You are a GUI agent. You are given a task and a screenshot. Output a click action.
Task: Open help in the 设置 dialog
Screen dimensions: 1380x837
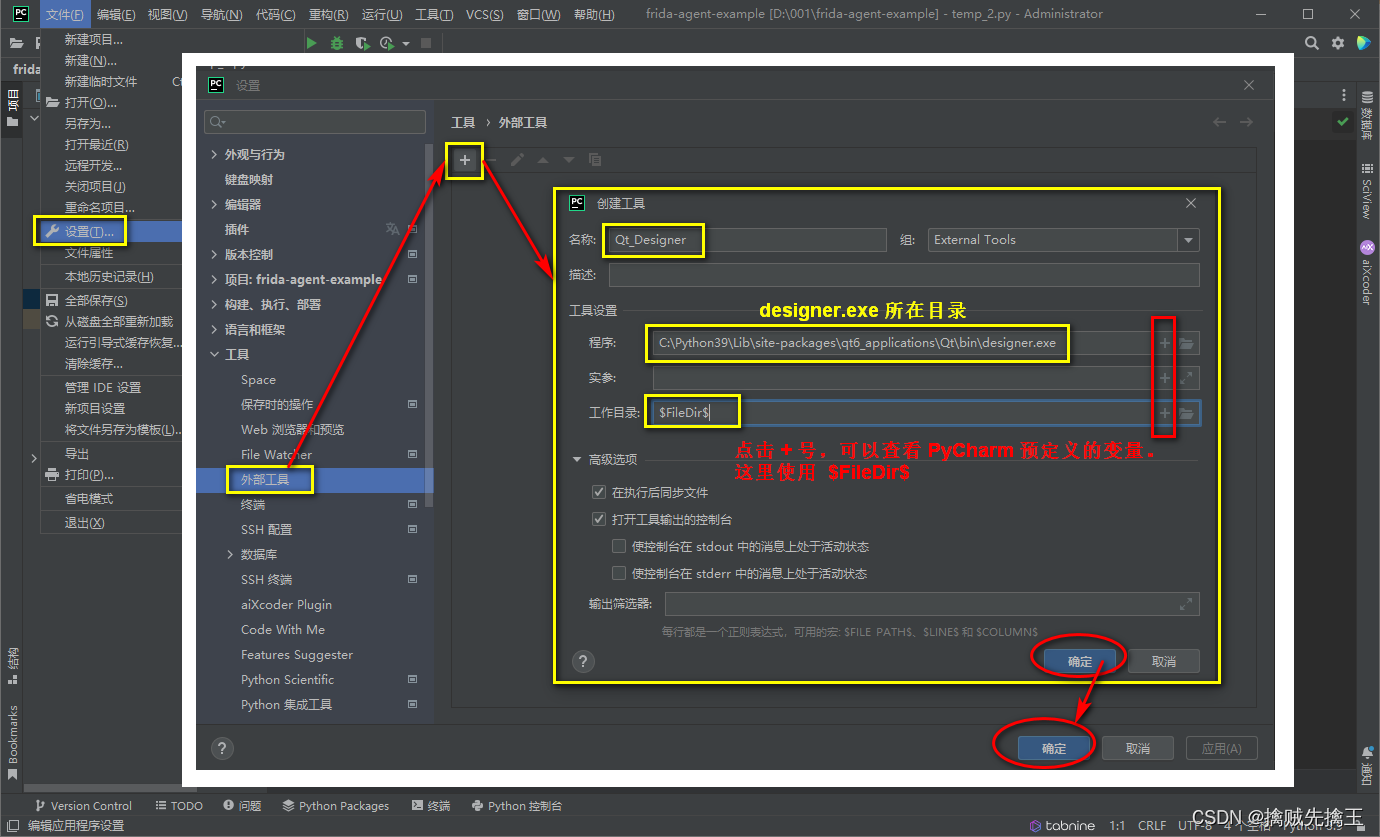point(223,748)
